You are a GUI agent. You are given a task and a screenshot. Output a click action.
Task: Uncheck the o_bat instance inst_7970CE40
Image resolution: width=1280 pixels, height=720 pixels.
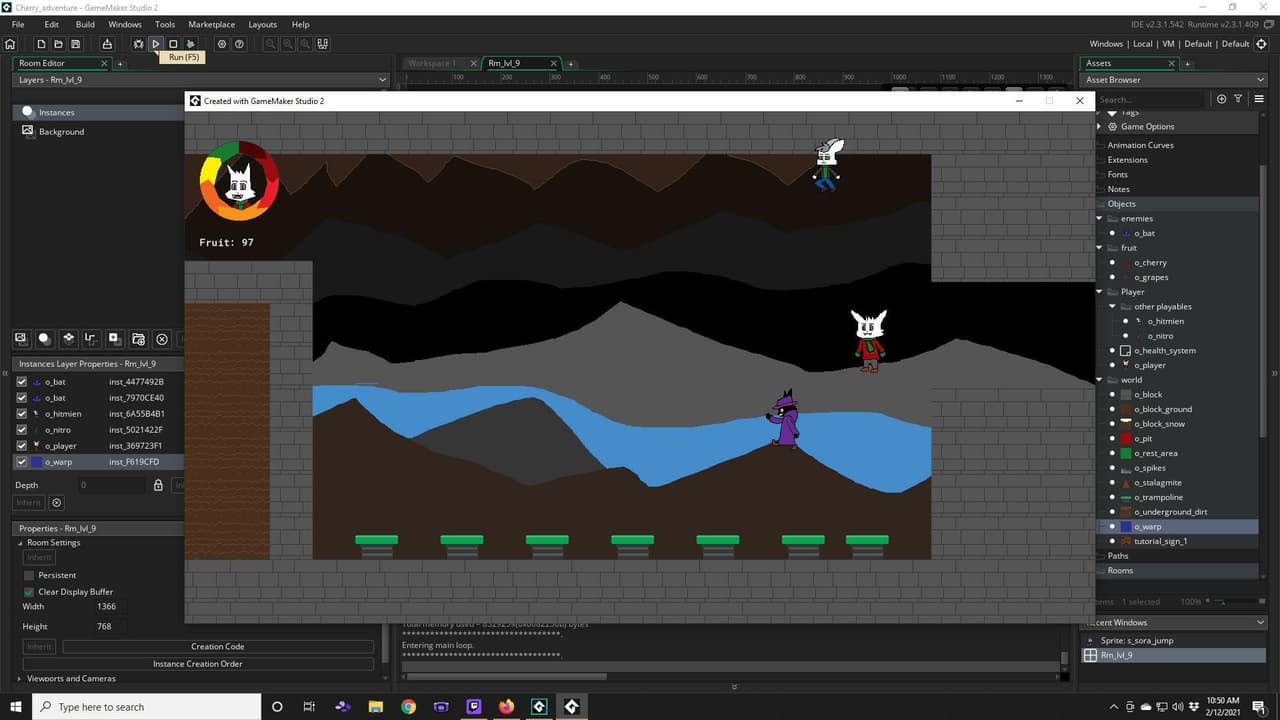click(x=22, y=398)
